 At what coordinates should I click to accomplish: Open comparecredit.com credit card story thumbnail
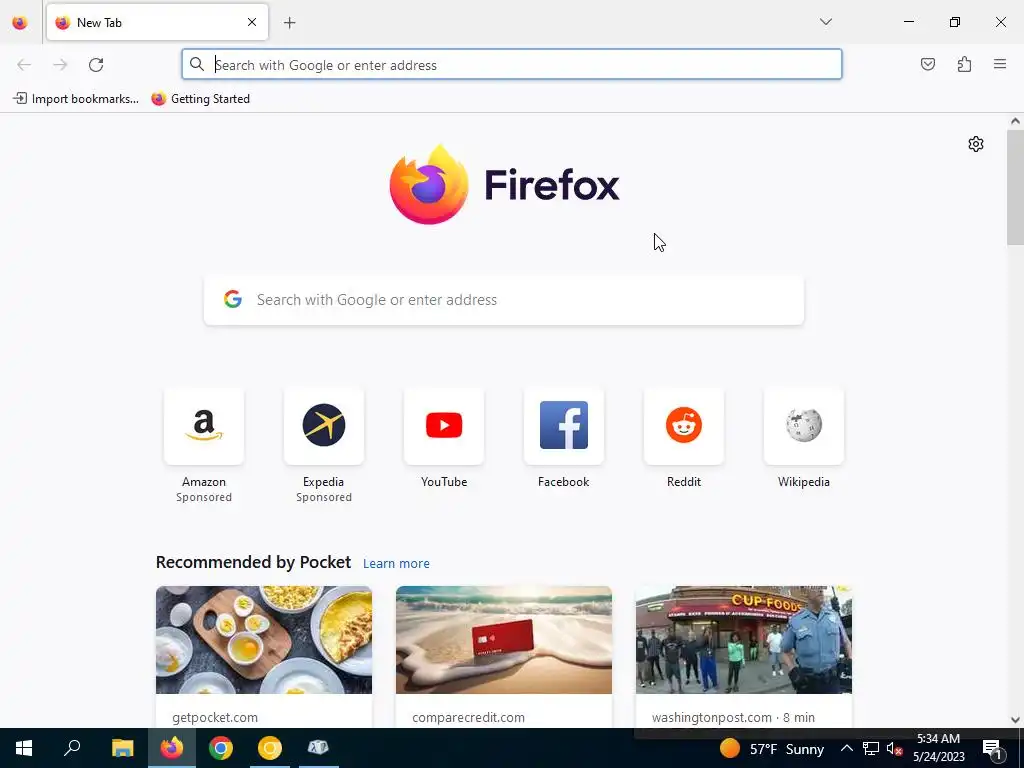coord(504,640)
